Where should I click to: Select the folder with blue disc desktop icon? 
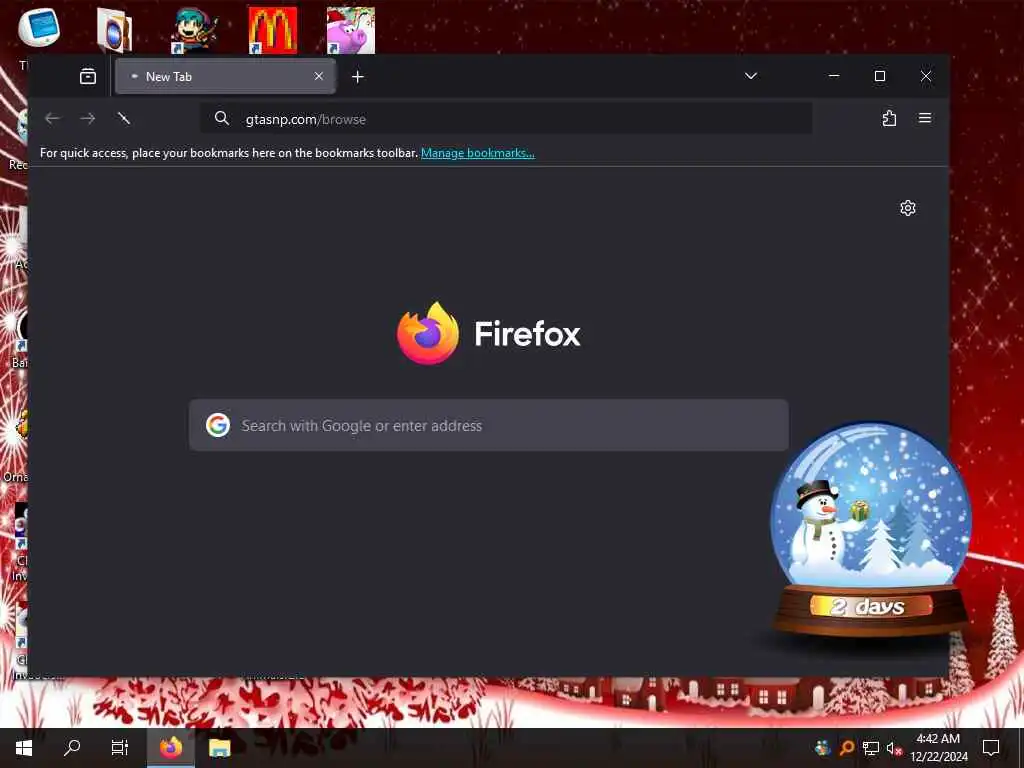(x=115, y=30)
